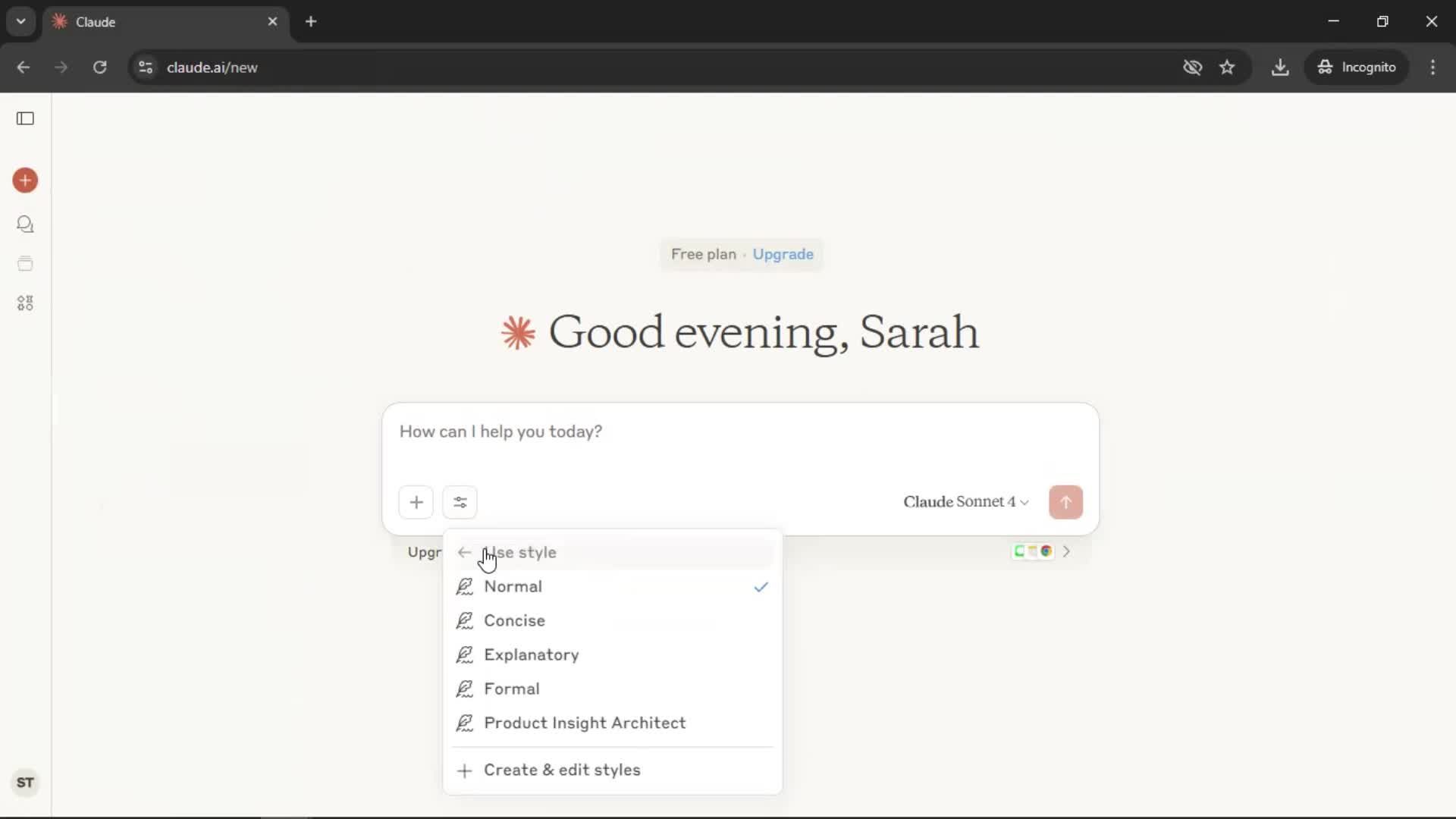The height and width of the screenshot is (819, 1456).
Task: Open the Chats history icon
Action: 25,224
